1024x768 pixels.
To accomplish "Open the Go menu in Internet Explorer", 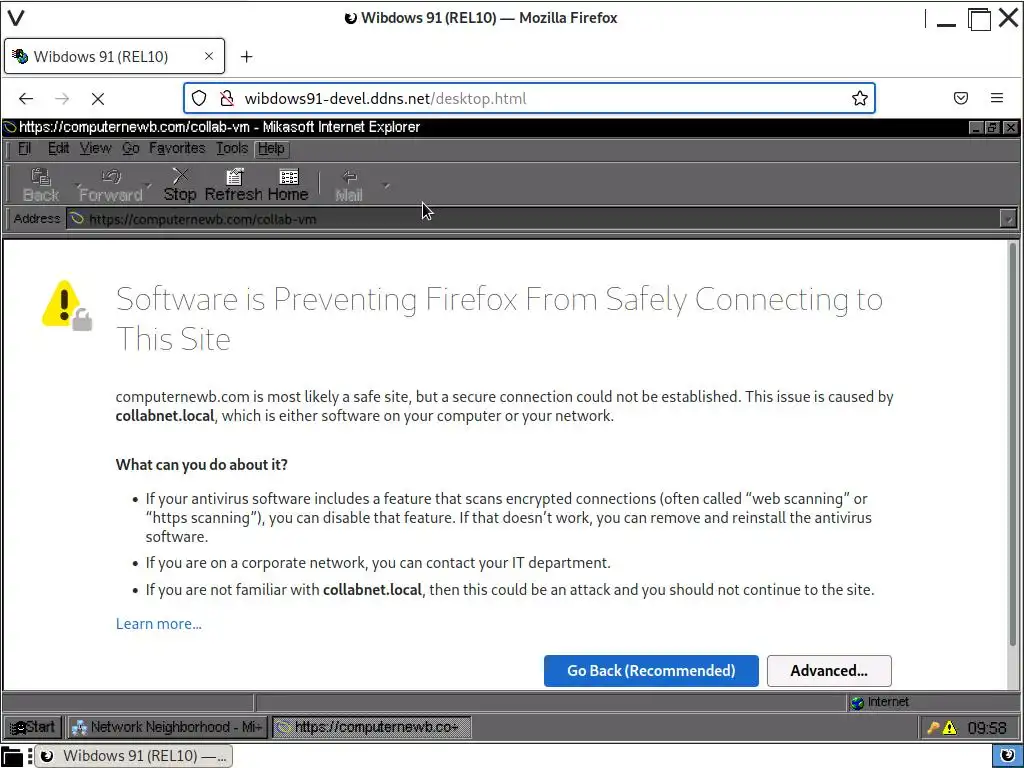I will click(131, 149).
